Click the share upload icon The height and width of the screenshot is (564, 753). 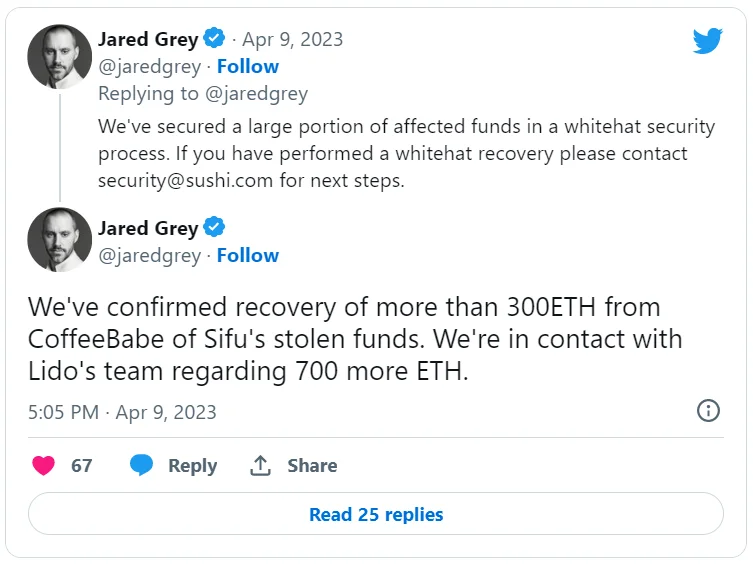[261, 465]
